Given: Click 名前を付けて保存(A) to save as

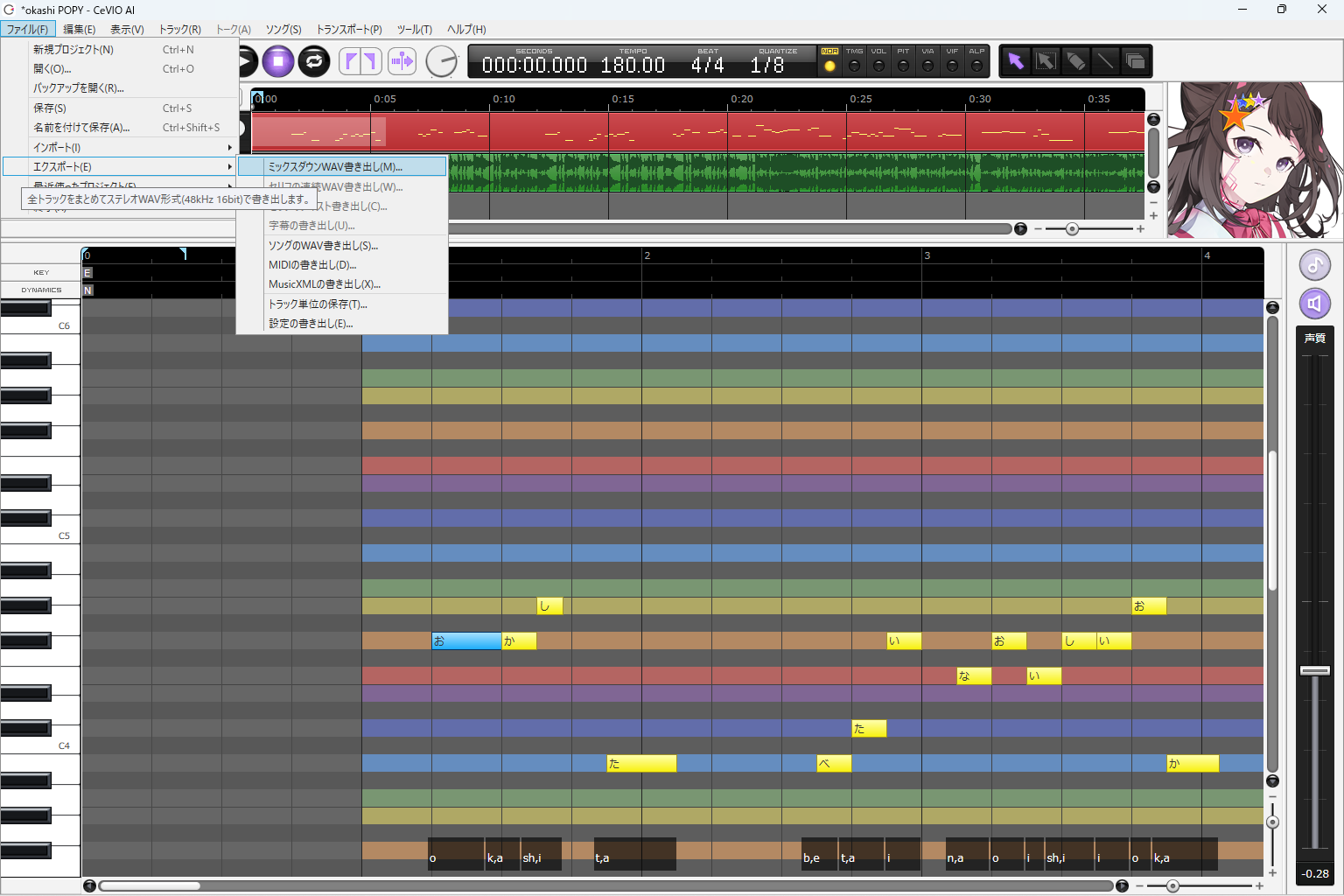Looking at the screenshot, I should coord(81,128).
